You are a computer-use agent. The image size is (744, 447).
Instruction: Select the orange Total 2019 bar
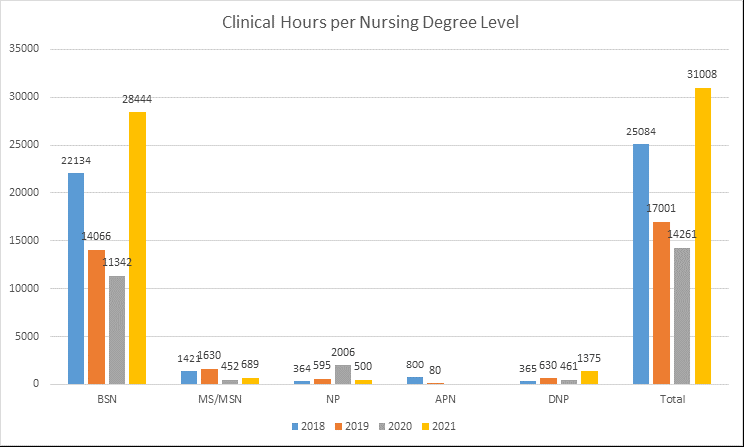coord(661,302)
